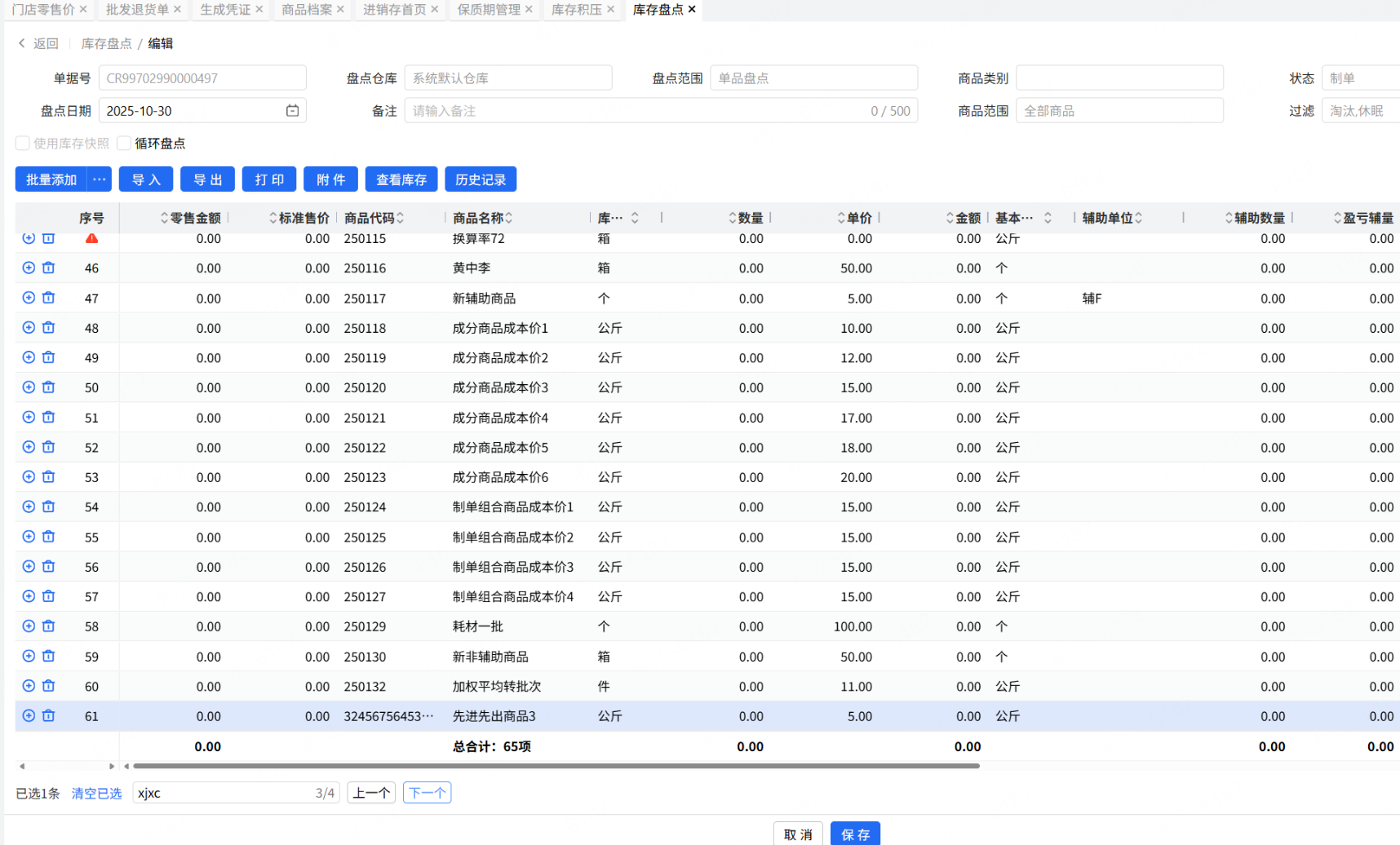The image size is (1400, 845).
Task: Open the more options beside 批量添加
Action: coord(99,179)
